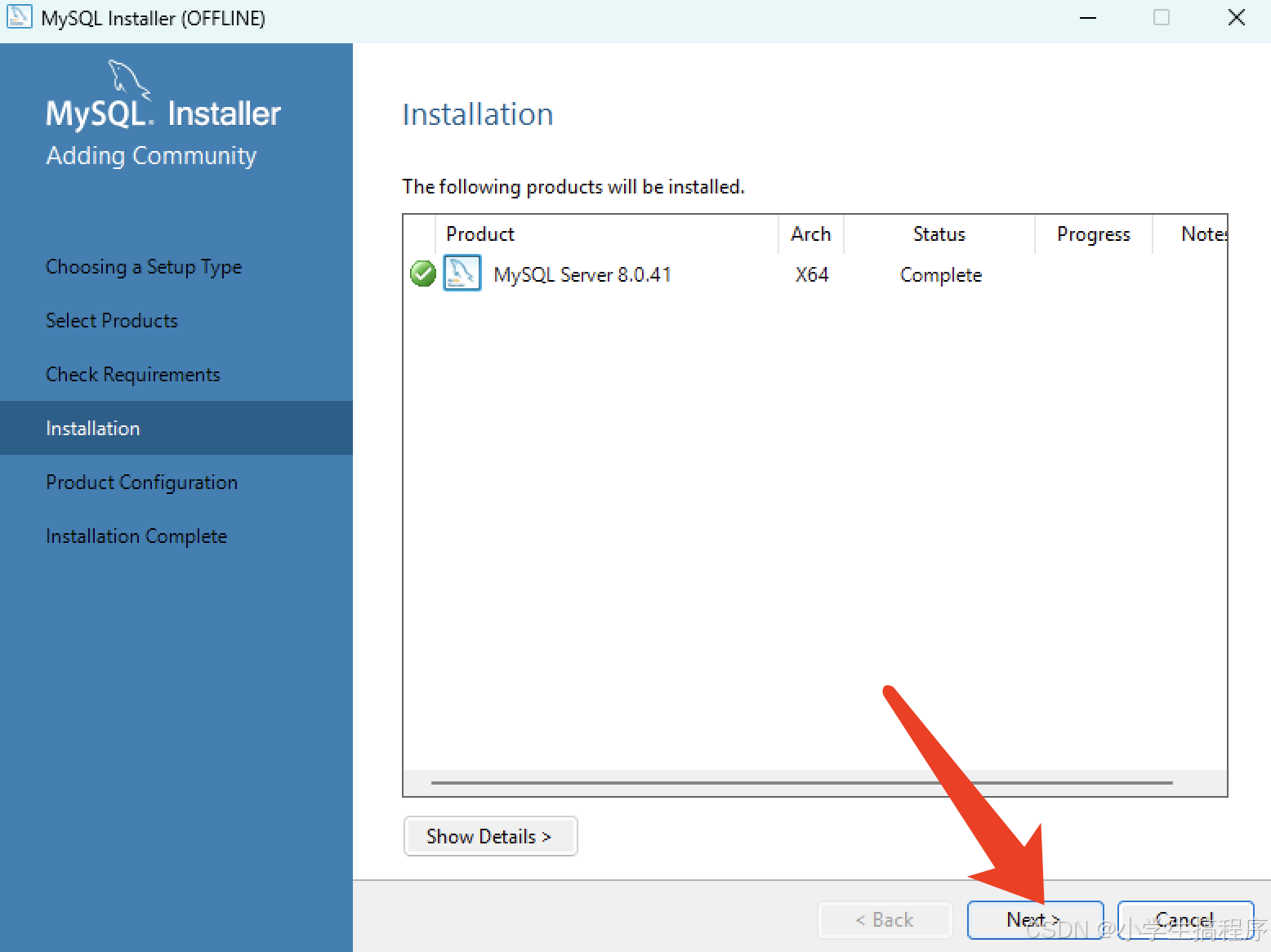Viewport: 1271px width, 952px height.
Task: Click the MySQL Server product icon
Action: pos(462,274)
